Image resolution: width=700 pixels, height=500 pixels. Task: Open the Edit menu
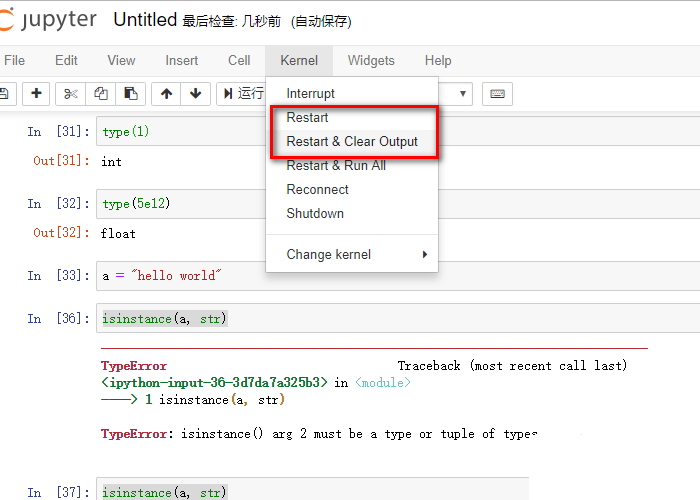point(66,60)
